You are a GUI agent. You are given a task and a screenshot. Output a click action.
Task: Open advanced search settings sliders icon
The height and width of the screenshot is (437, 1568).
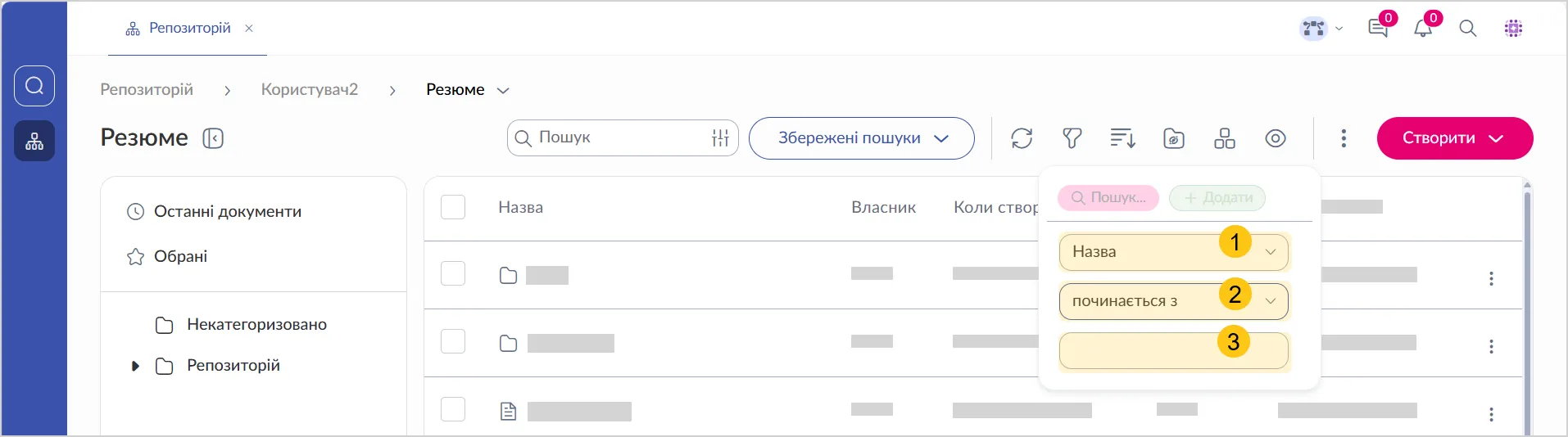pos(720,138)
